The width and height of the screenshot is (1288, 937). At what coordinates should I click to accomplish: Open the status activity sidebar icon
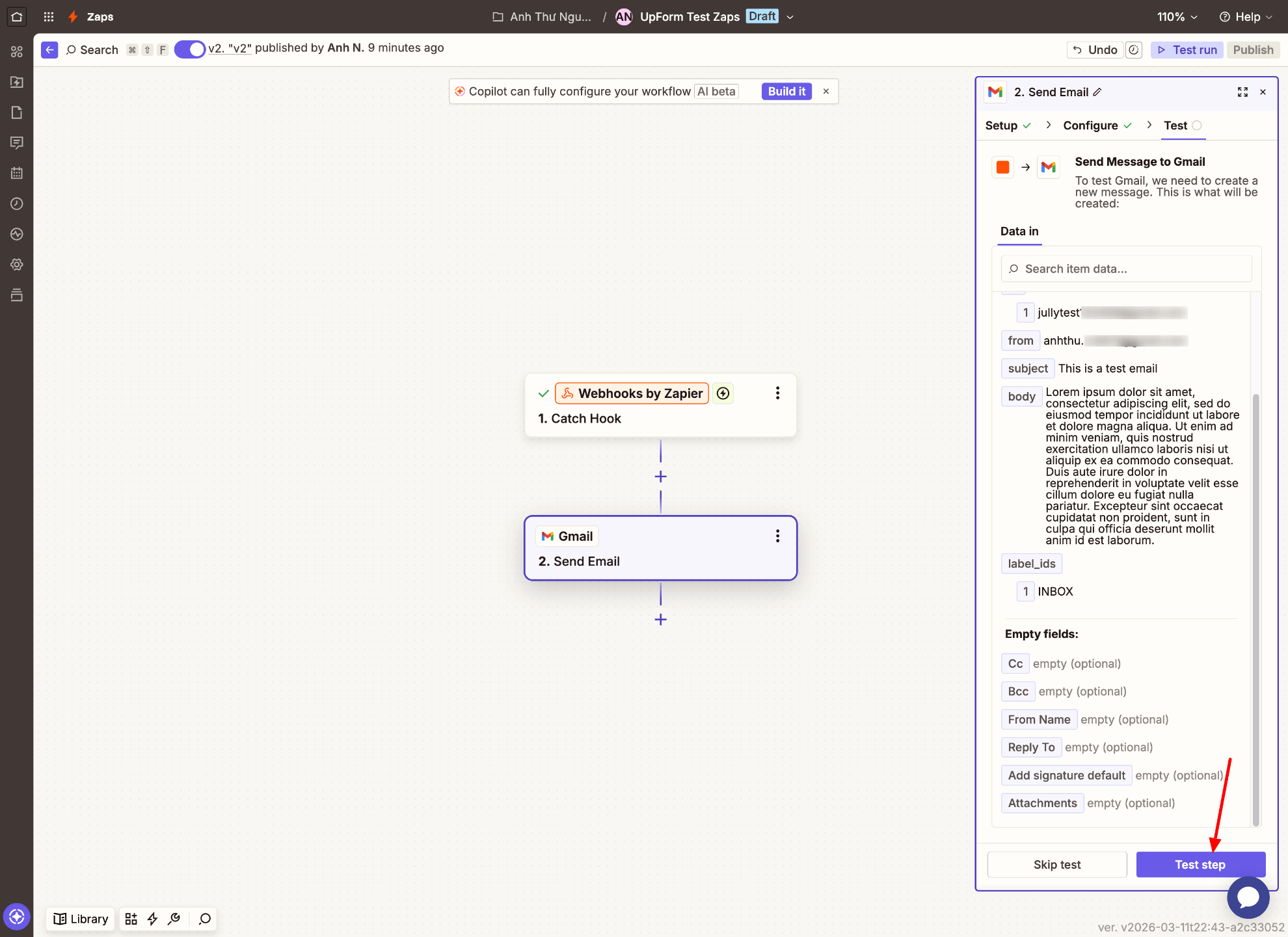coord(17,234)
